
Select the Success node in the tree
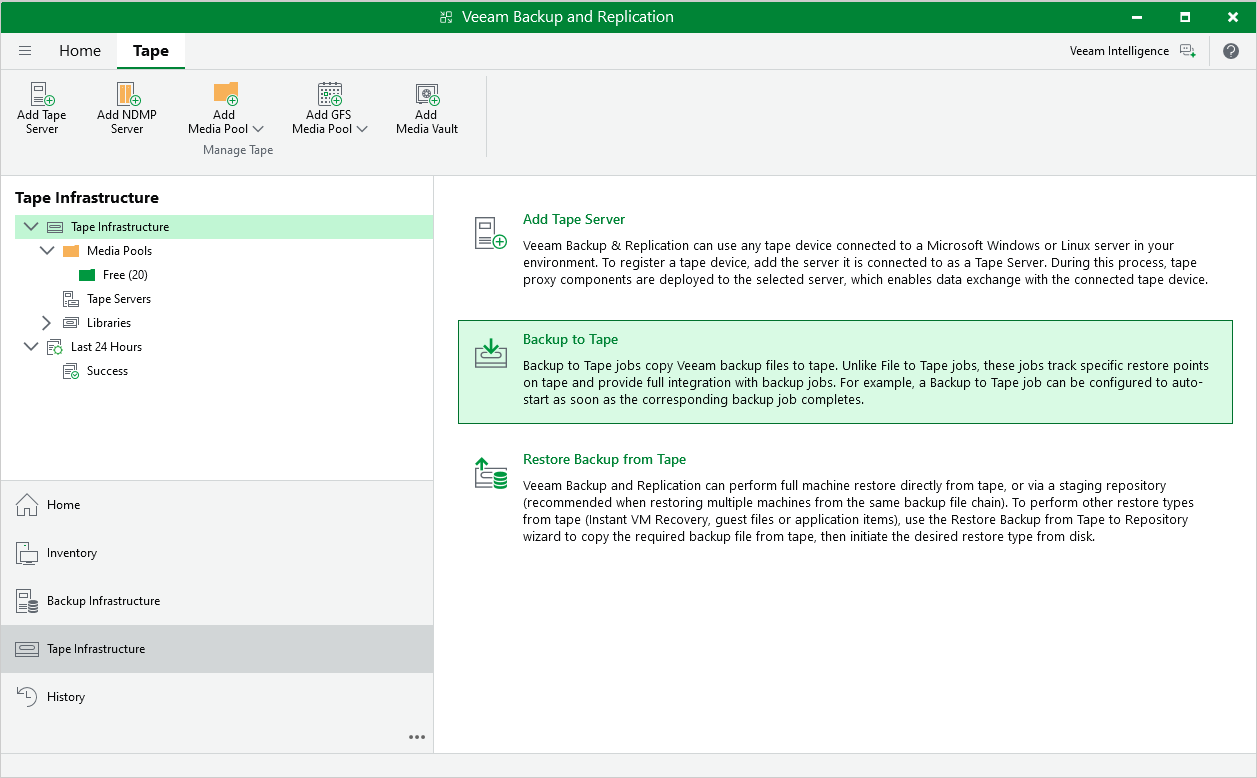click(107, 371)
